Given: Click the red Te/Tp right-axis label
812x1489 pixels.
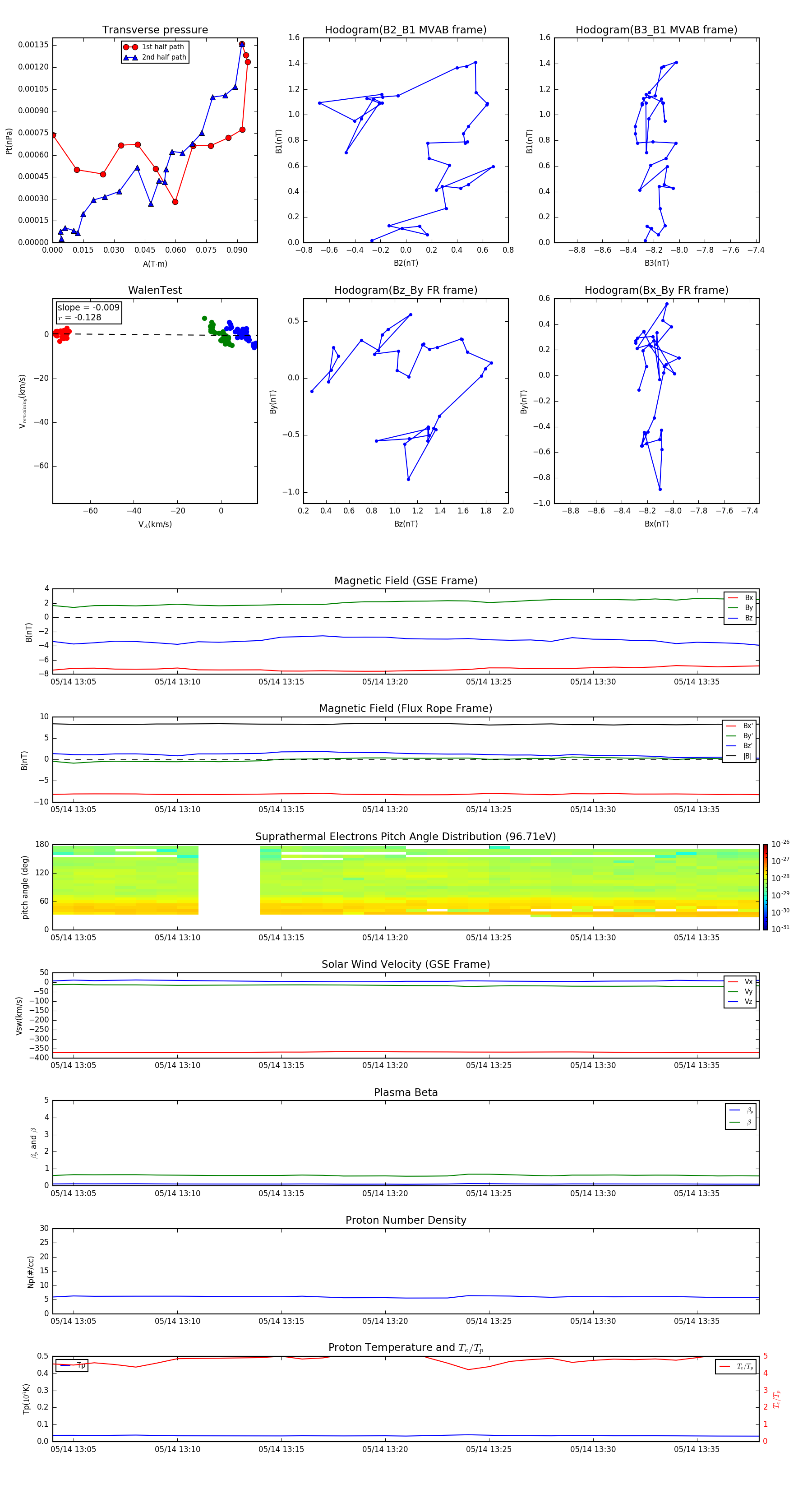Looking at the screenshot, I should click(x=777, y=1399).
